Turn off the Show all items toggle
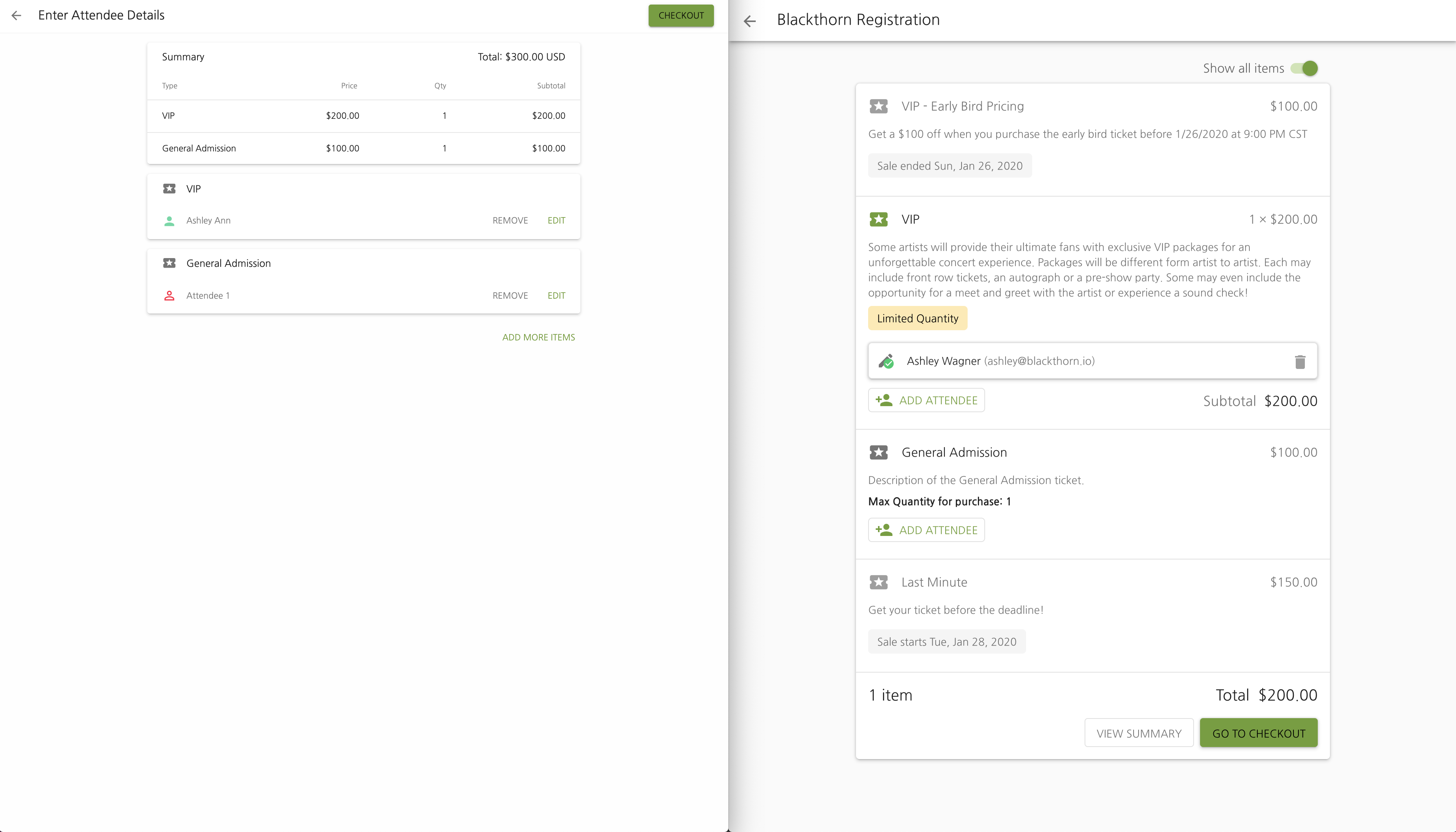This screenshot has height=832, width=1456. click(x=1304, y=69)
